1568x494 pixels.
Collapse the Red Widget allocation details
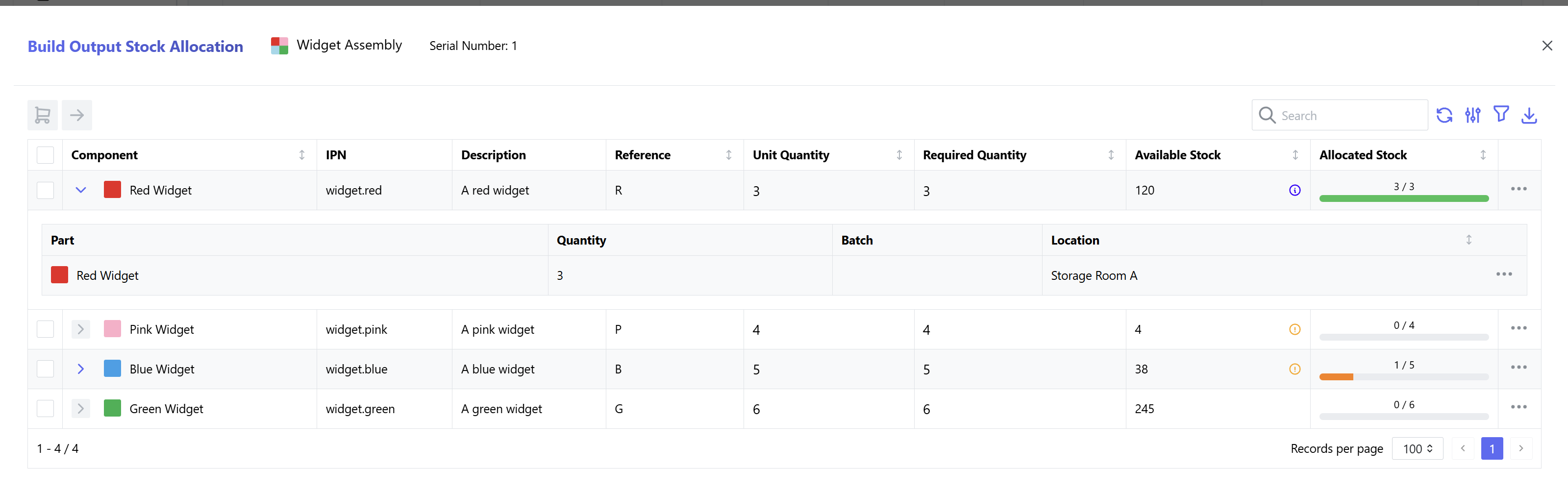(80, 190)
